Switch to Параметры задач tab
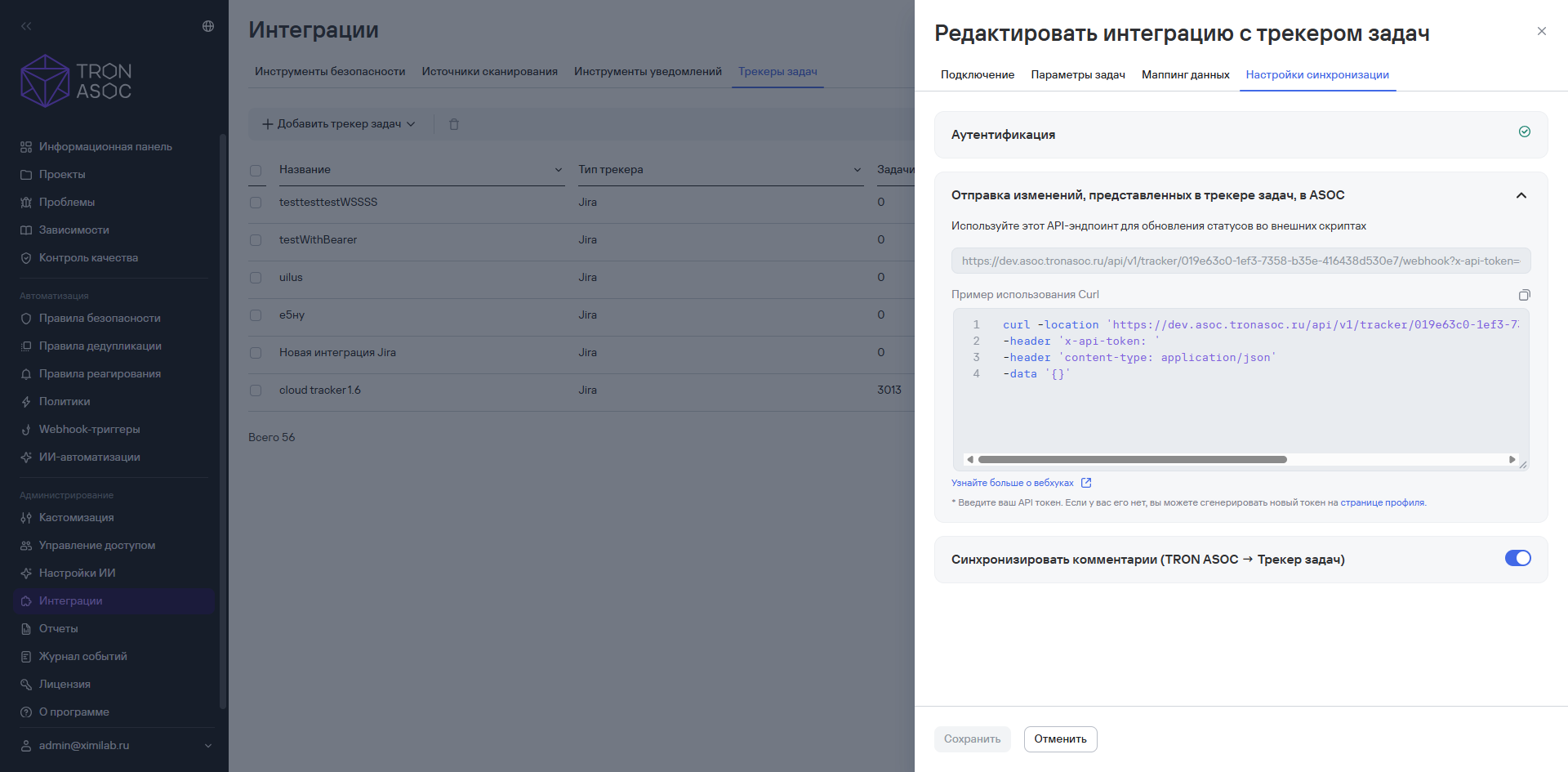This screenshot has height=772, width=1568. click(1078, 74)
